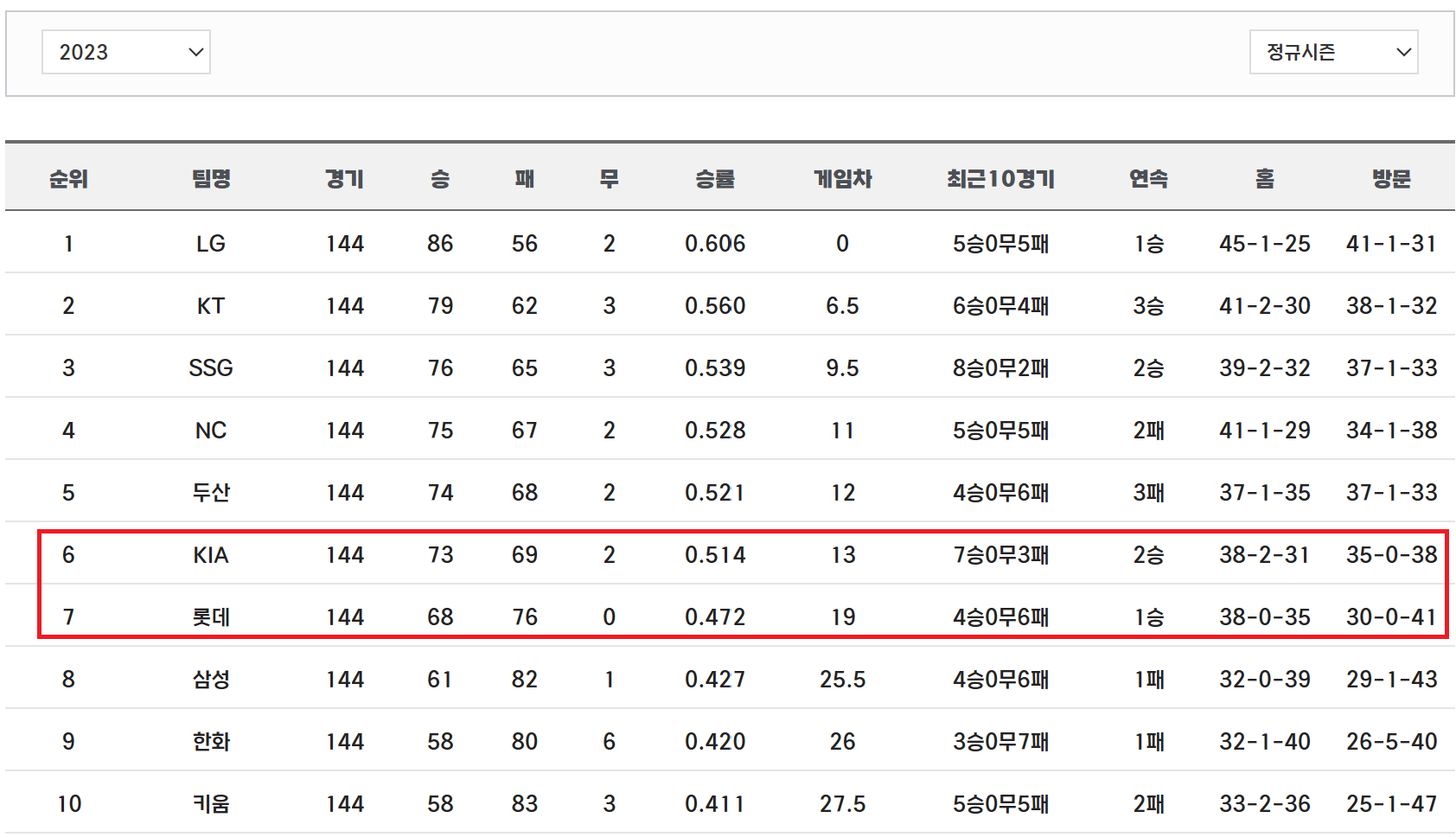Screen dimensions: 1456x837
Task: Select the 두산 team name
Action: (x=211, y=493)
